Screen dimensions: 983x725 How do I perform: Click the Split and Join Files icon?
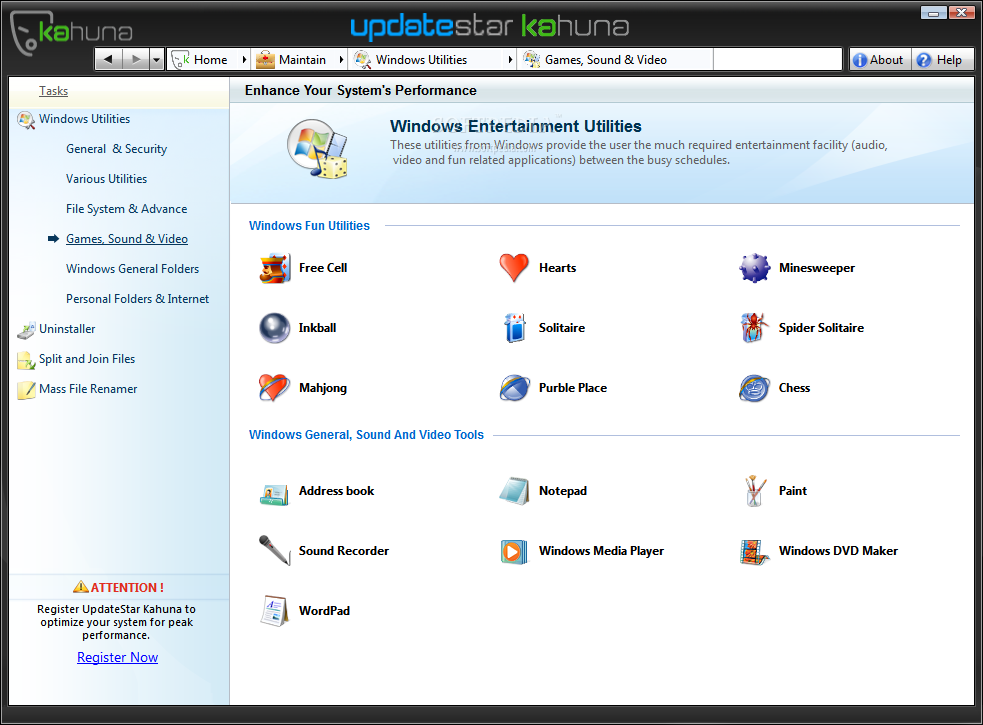(26, 360)
